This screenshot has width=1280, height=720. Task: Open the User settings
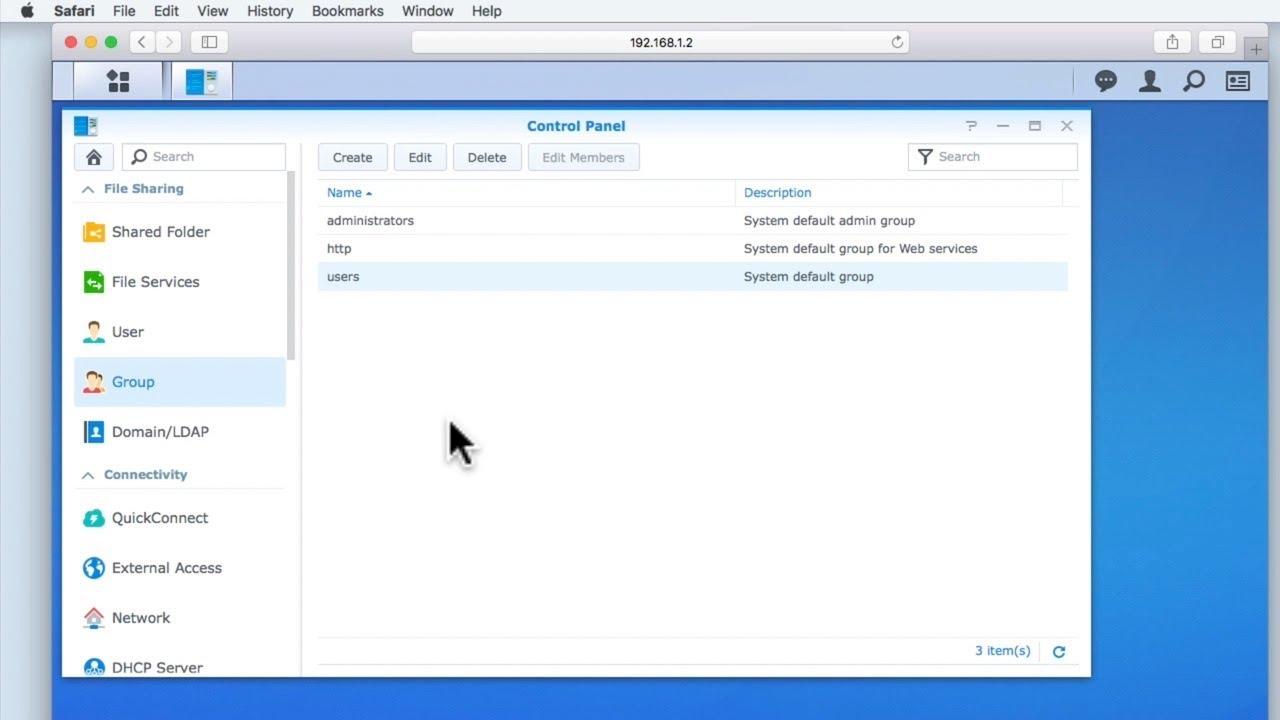pos(180,332)
